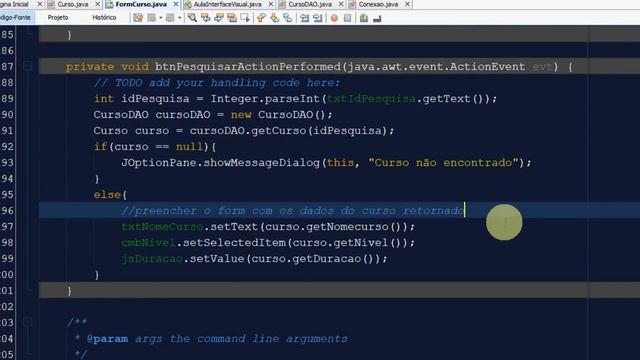
Task: Close the CursoDAO.java tab
Action: point(341,4)
